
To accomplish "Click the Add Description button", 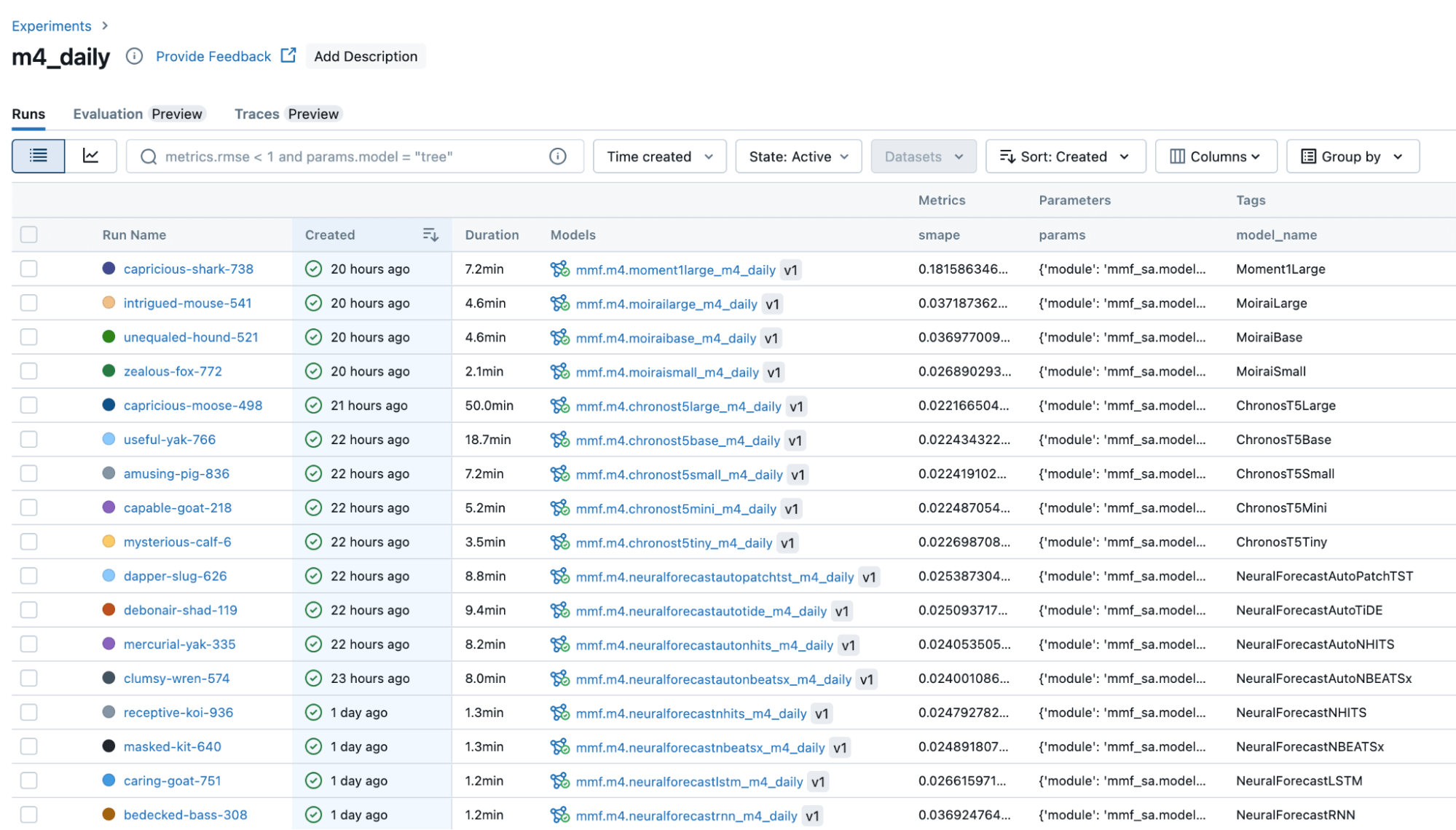I will click(366, 56).
